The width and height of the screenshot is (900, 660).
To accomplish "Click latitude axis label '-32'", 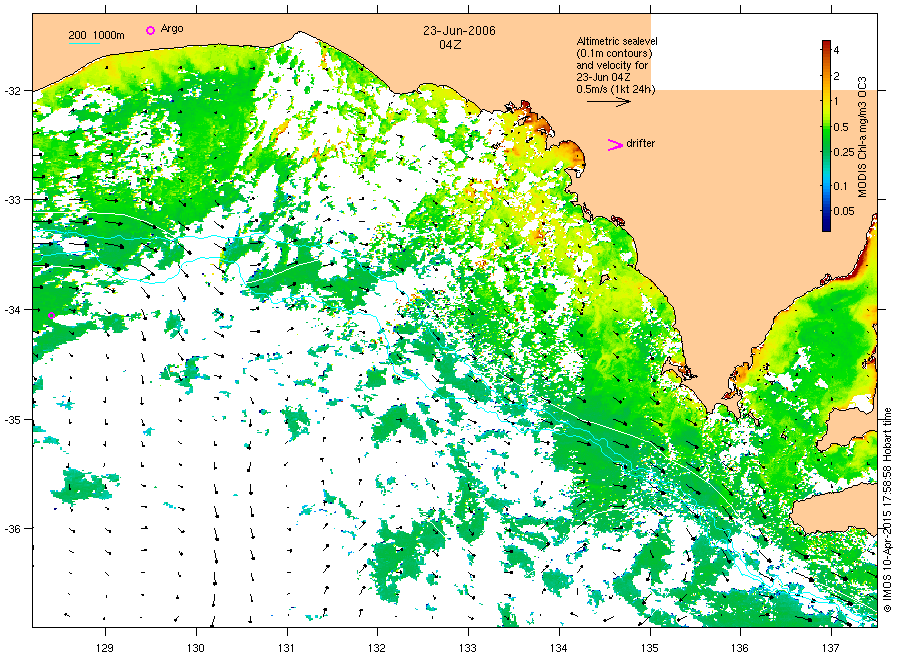I will click(x=12, y=91).
